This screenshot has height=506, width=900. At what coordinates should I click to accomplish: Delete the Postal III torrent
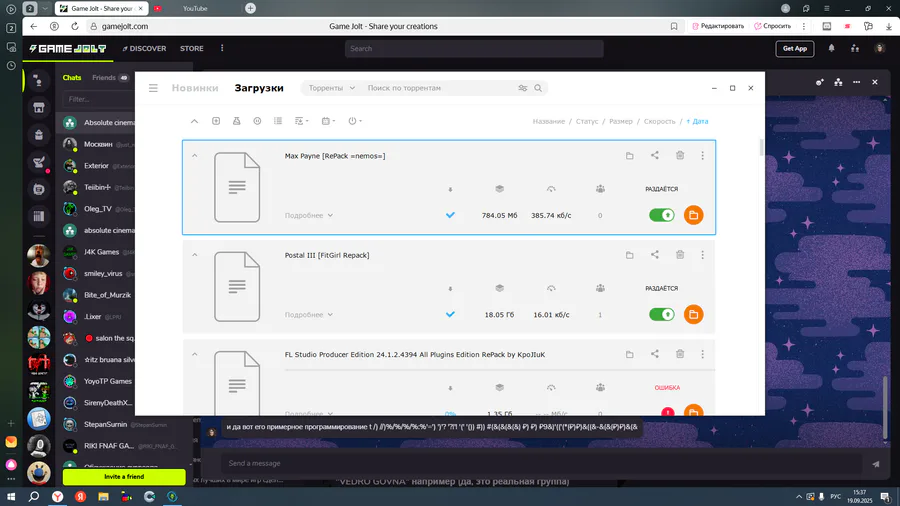[x=680, y=255]
